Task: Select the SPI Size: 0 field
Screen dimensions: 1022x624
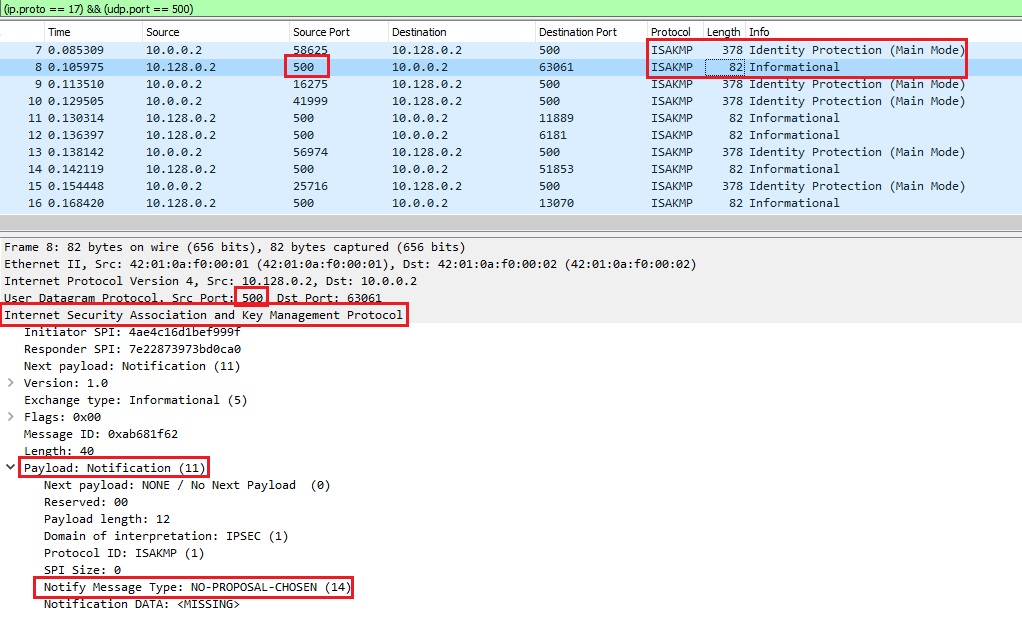Action: (82, 570)
